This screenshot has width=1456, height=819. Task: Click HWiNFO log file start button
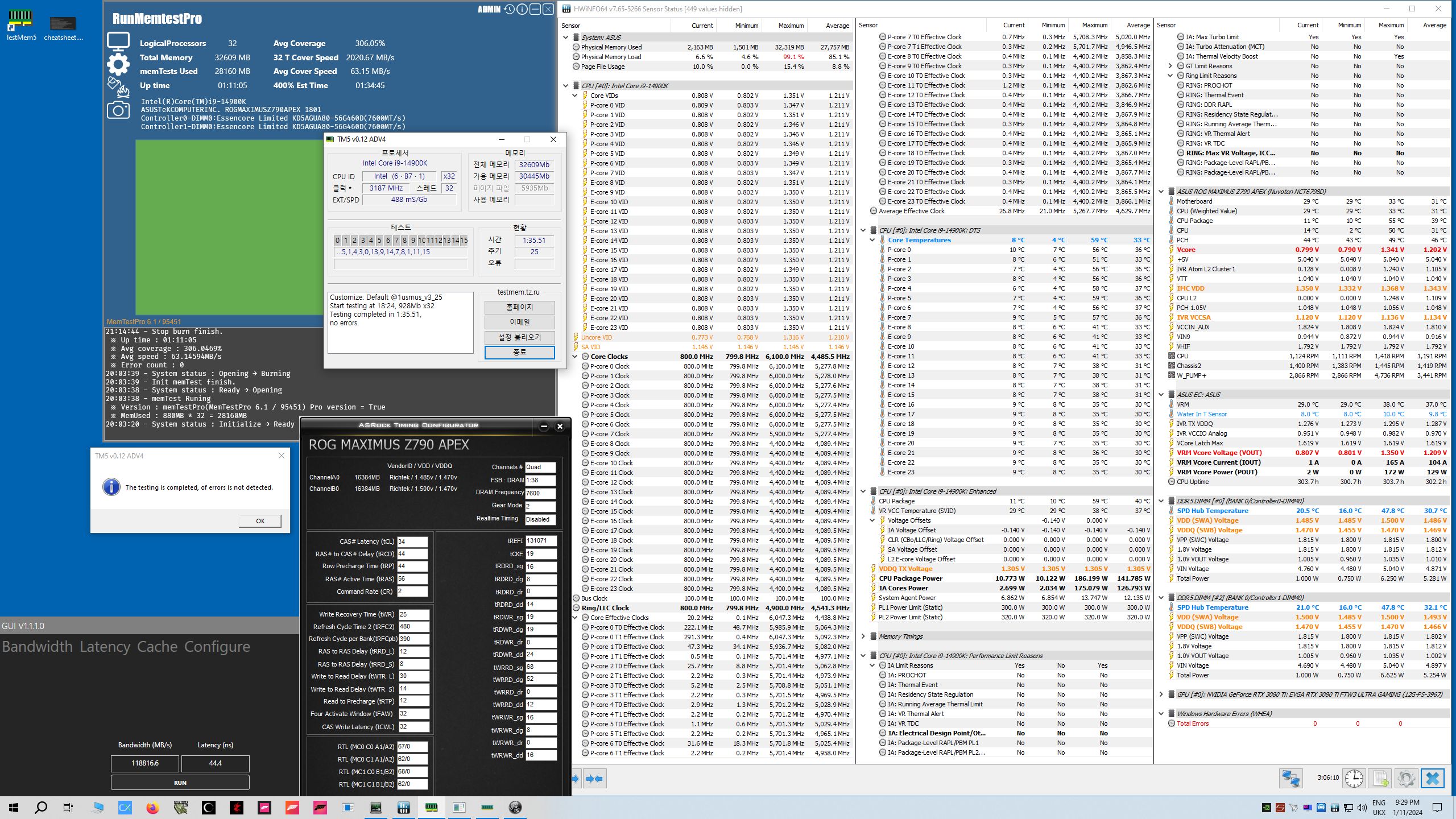(x=1380, y=778)
